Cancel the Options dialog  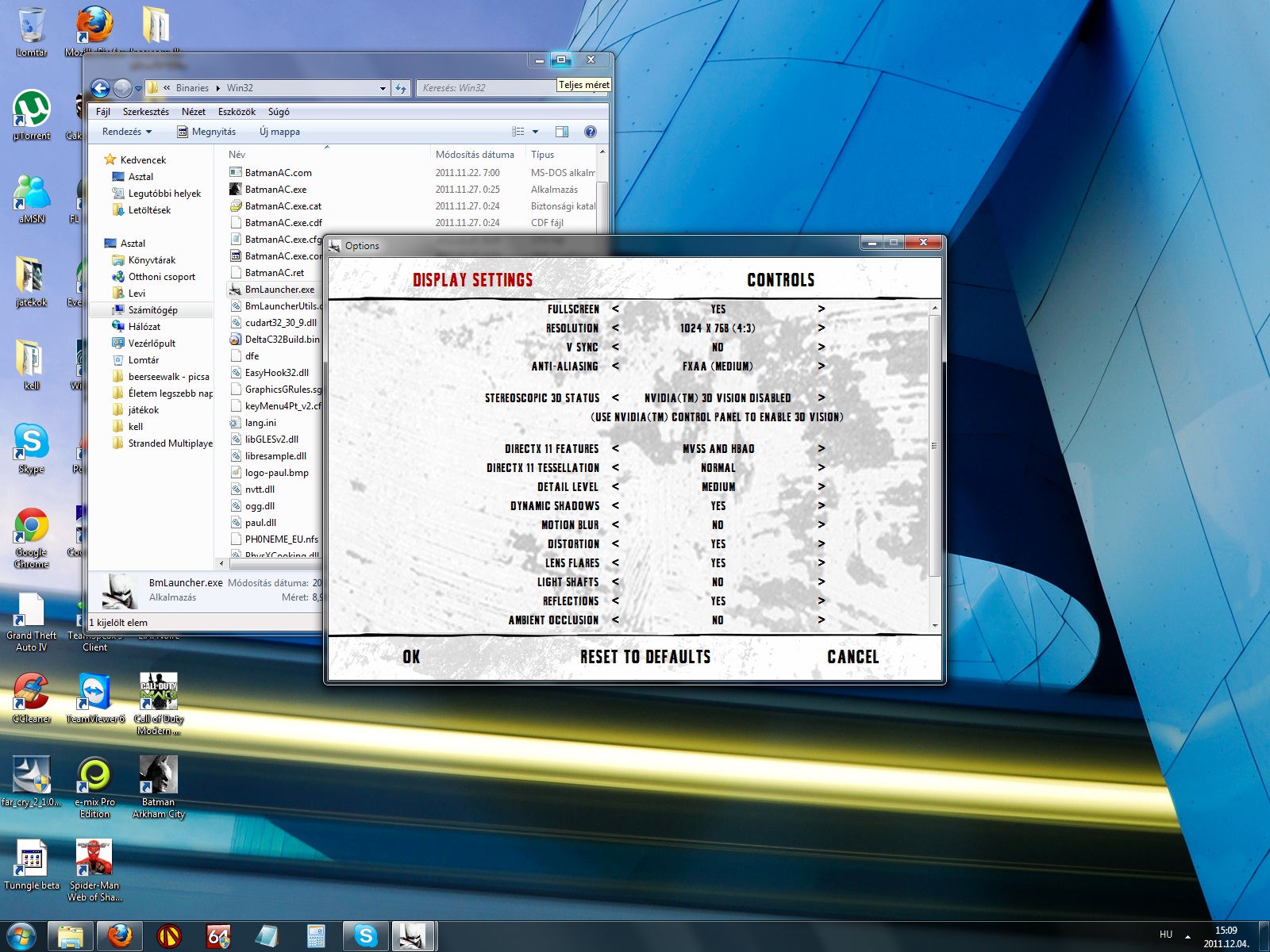[852, 657]
